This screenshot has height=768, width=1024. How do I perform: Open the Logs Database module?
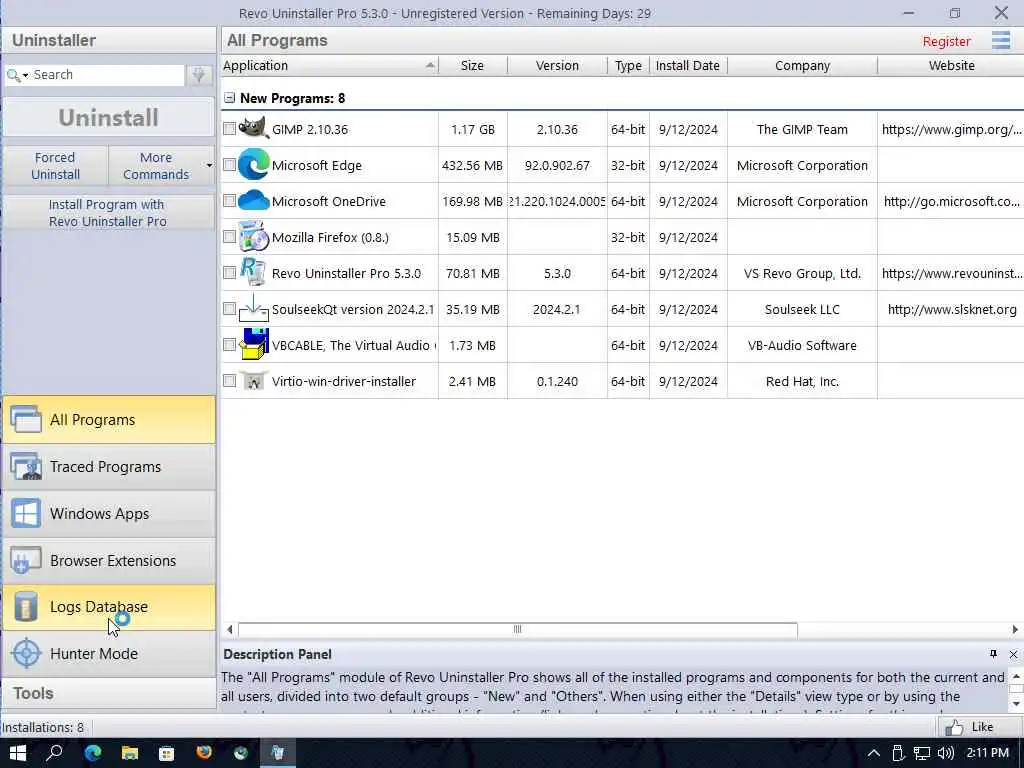(108, 607)
